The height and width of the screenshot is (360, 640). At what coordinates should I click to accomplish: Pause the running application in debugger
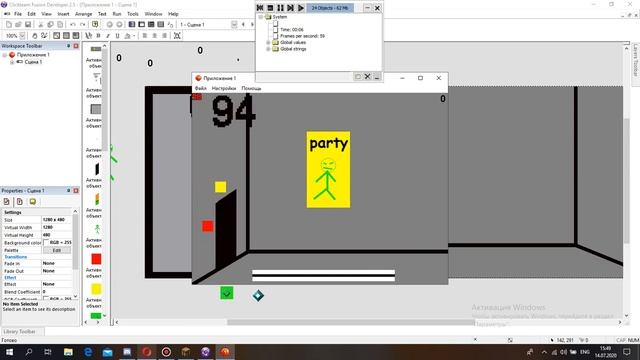tap(280, 8)
